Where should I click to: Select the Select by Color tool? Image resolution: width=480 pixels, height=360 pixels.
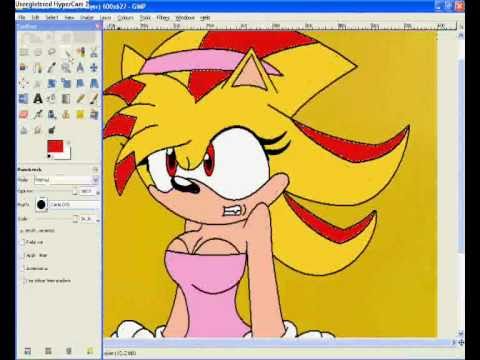[x=80, y=52]
